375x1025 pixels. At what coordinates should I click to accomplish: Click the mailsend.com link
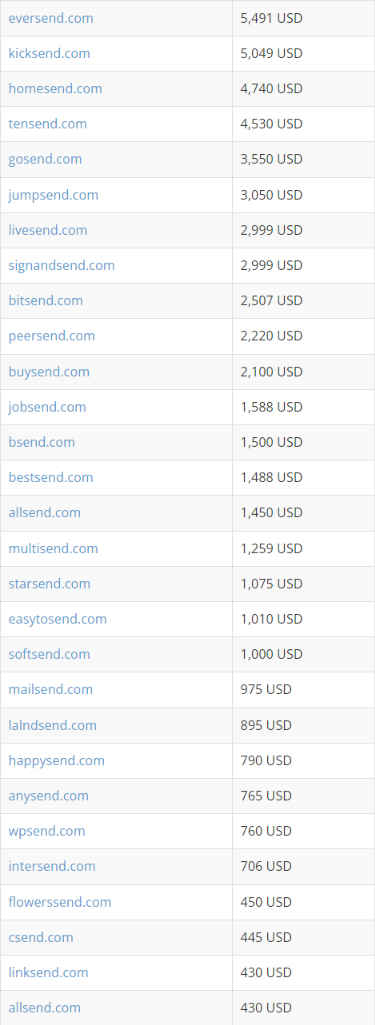click(x=50, y=690)
